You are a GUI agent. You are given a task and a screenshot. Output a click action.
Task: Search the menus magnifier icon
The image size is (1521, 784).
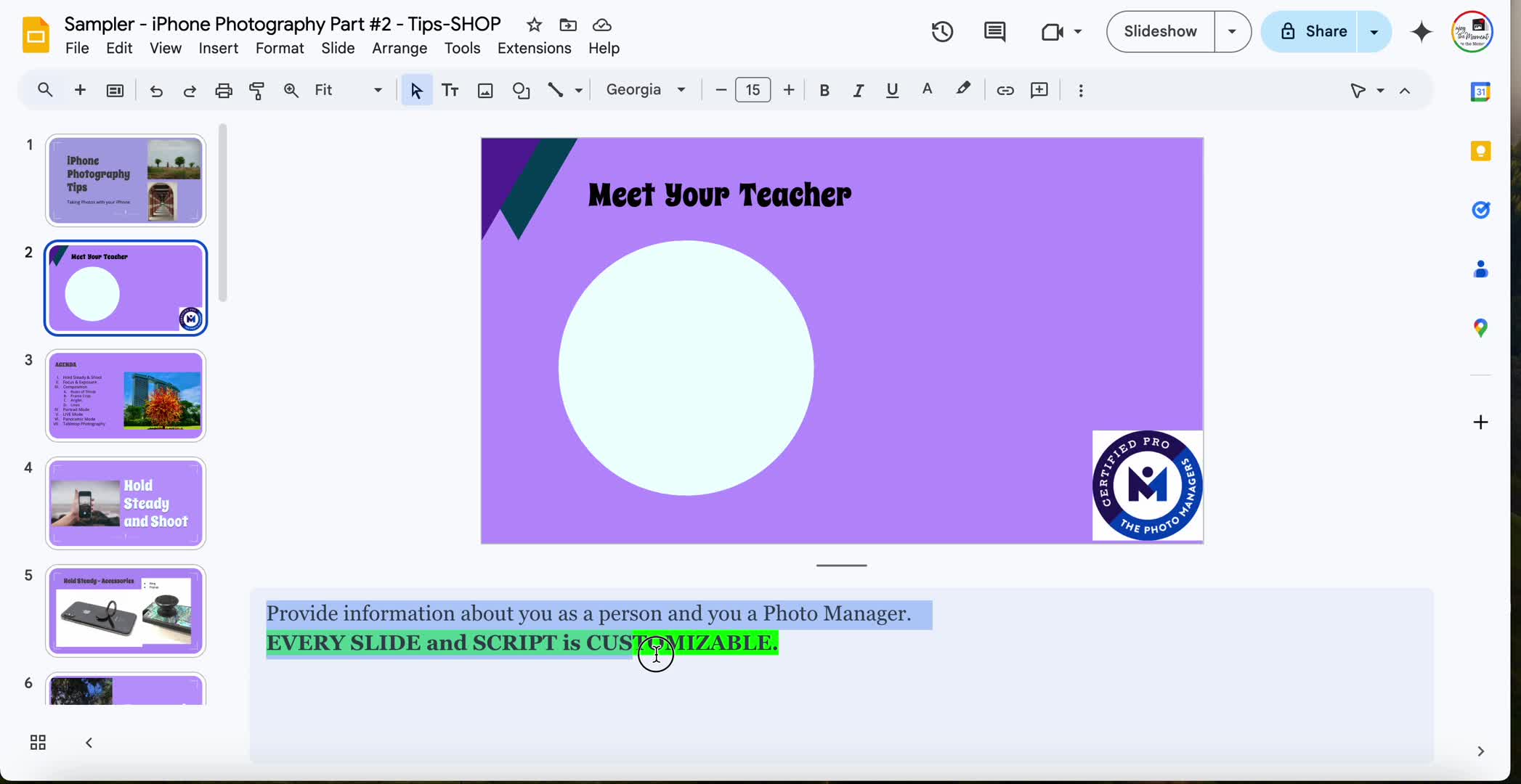(x=45, y=90)
